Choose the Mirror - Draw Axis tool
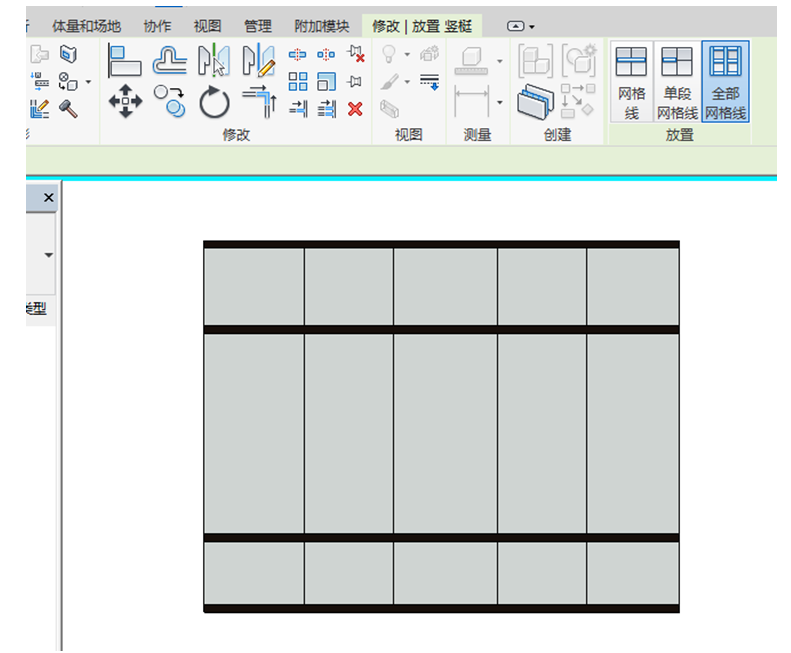 [258, 61]
